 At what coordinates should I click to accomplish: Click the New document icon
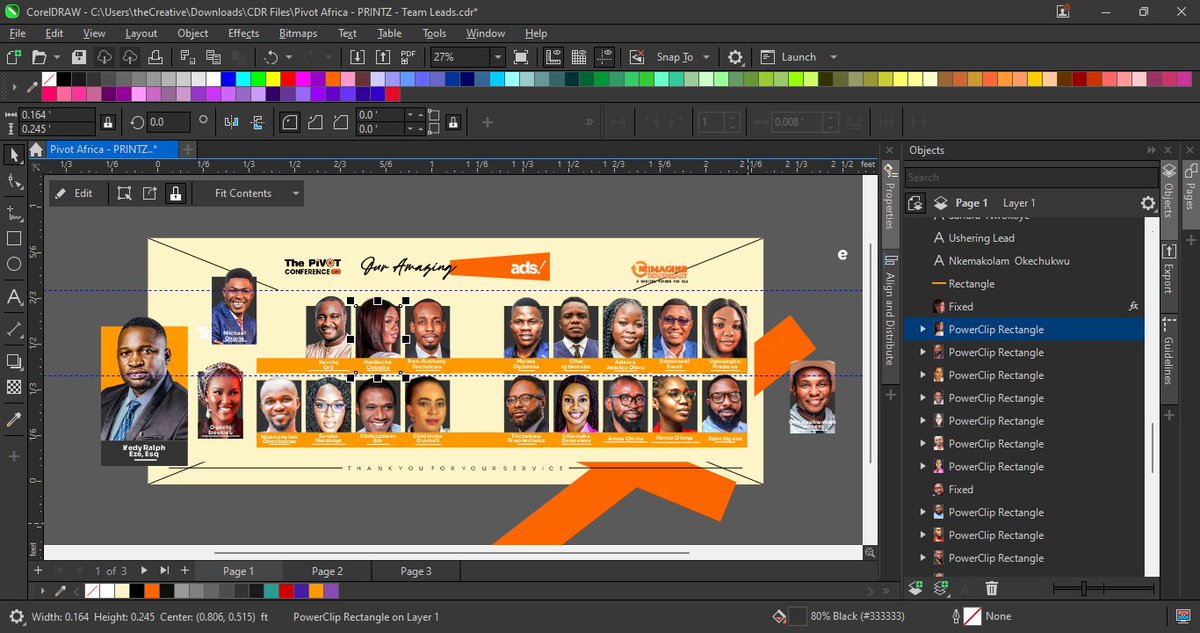click(14, 57)
